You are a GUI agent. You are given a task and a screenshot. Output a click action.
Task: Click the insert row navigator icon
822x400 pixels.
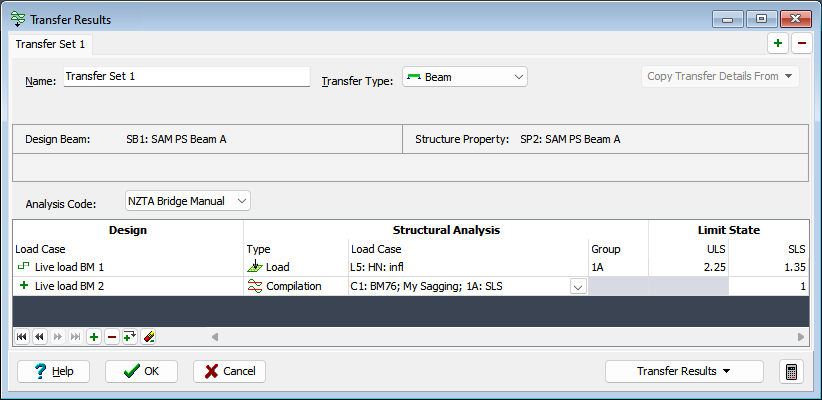point(129,337)
